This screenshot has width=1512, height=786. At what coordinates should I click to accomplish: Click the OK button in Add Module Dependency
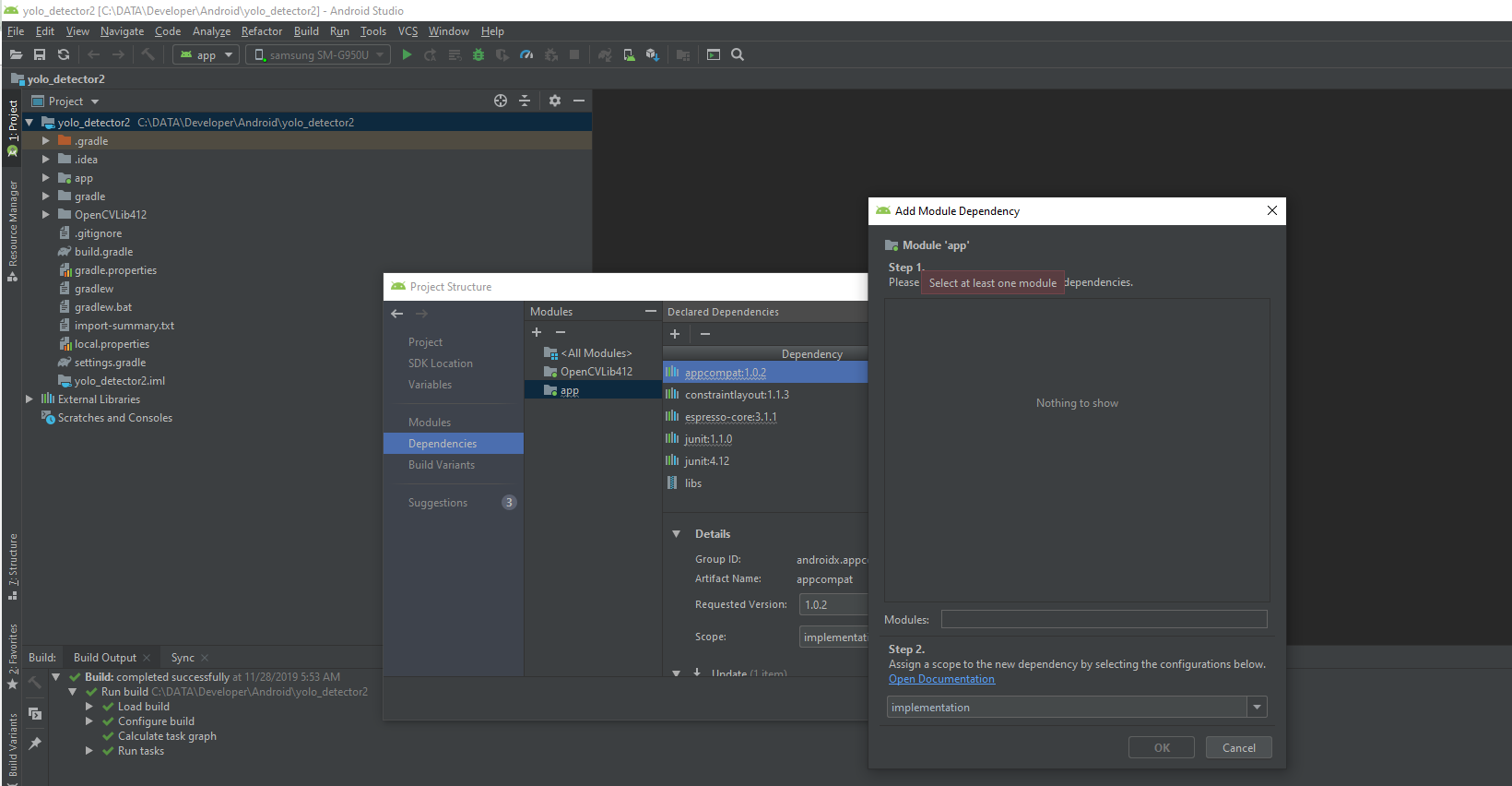(1162, 748)
